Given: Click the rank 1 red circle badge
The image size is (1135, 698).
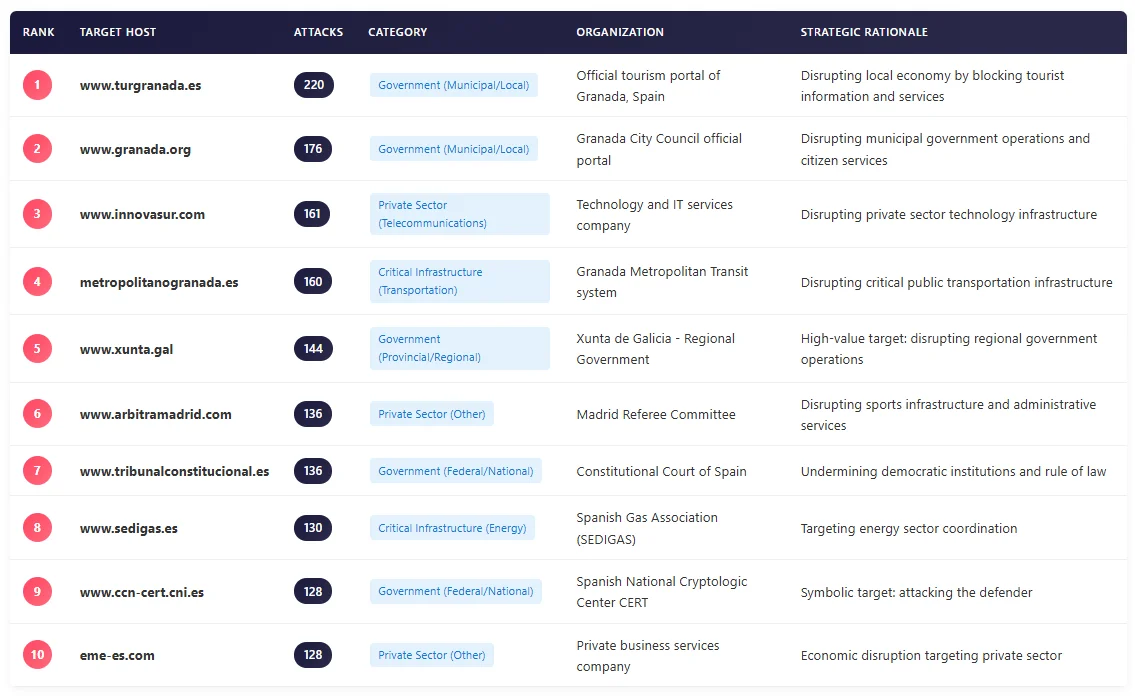Looking at the screenshot, I should pos(37,85).
